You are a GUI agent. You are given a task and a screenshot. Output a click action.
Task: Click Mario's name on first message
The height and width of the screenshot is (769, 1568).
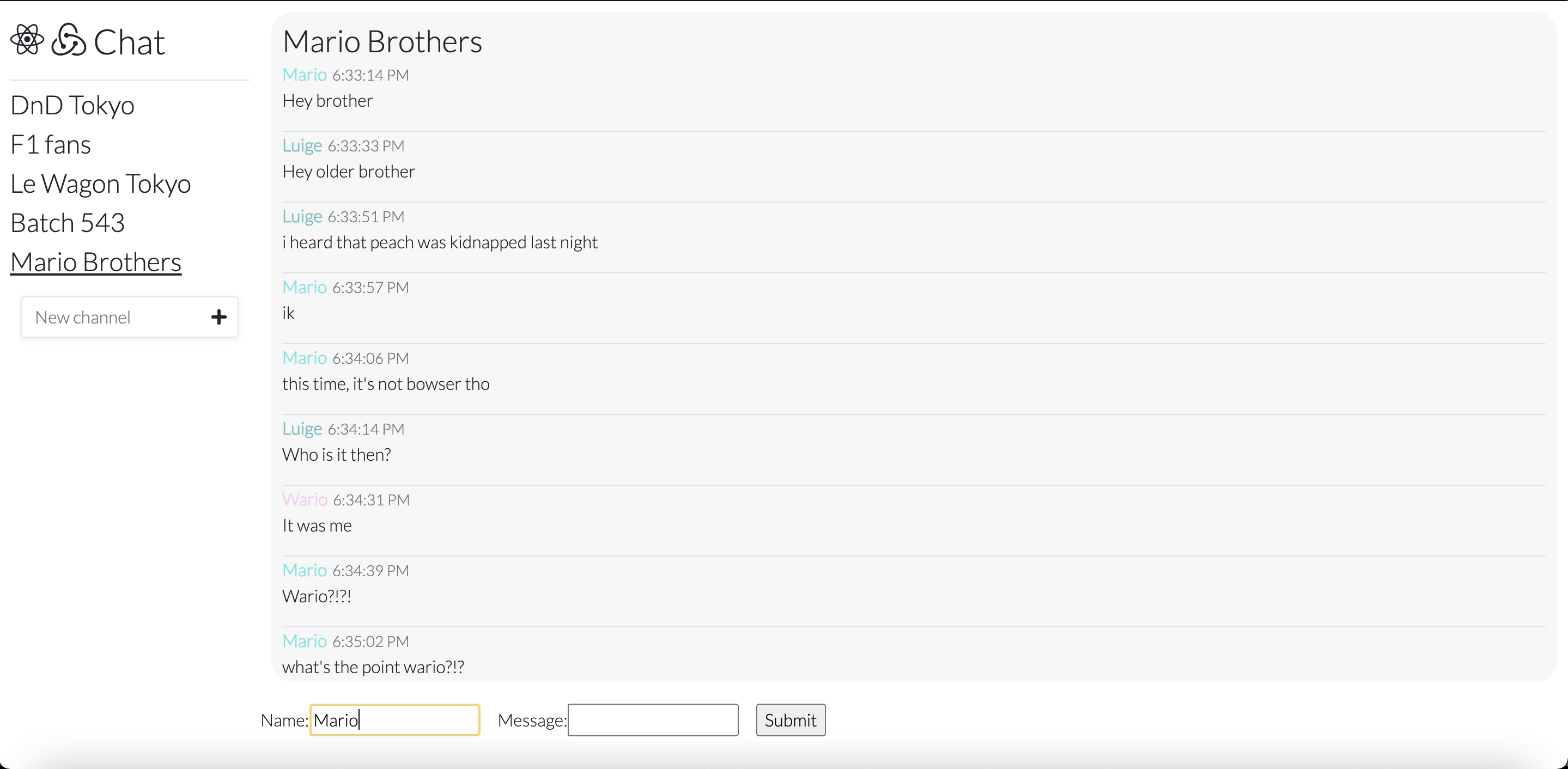point(305,75)
